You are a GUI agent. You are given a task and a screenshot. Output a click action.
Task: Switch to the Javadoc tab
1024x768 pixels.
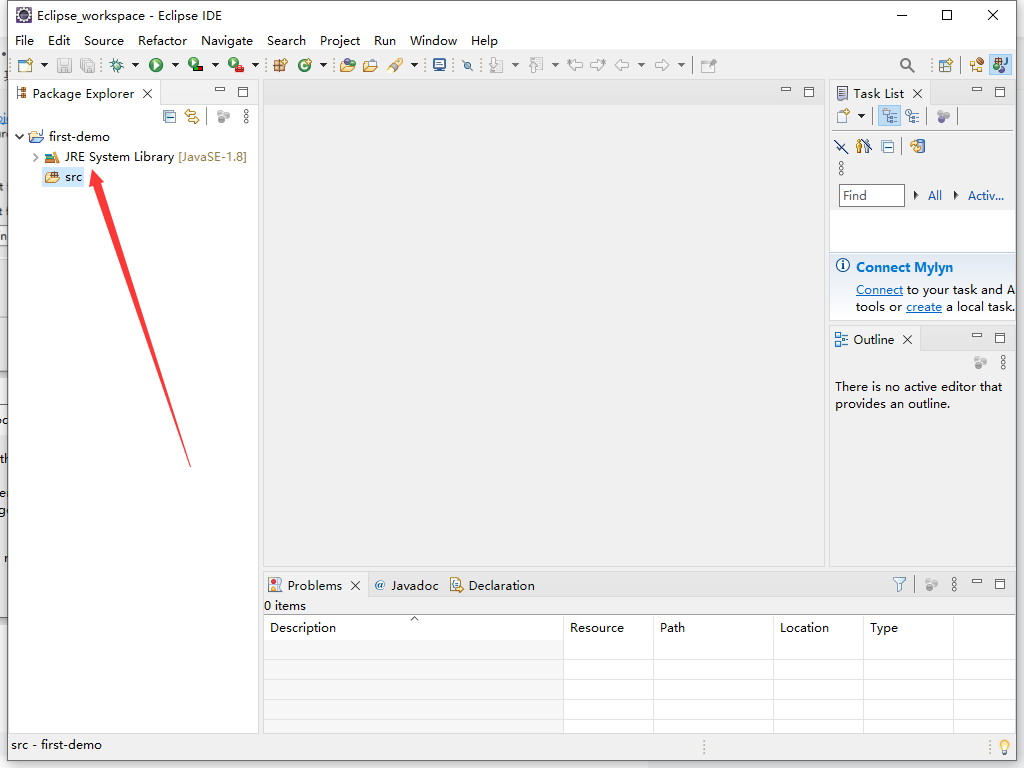point(406,585)
